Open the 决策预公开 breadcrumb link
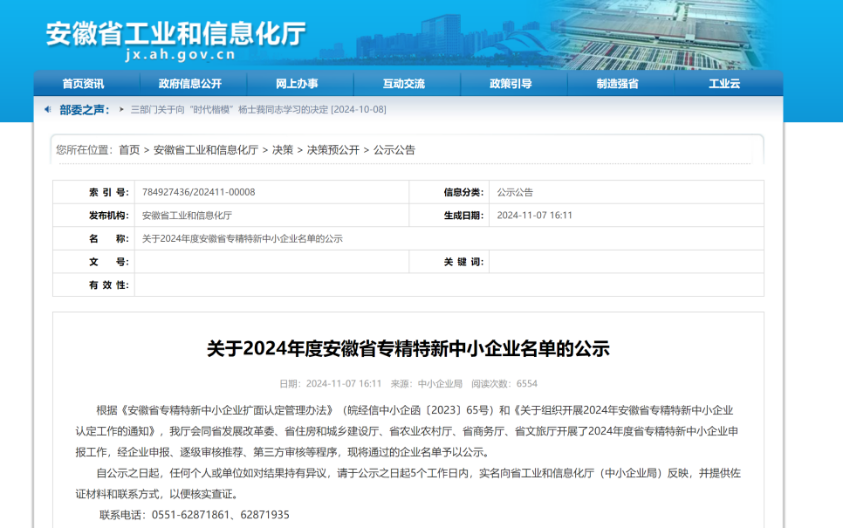Screen dimensions: 844x528 pyautogui.click(x=333, y=150)
